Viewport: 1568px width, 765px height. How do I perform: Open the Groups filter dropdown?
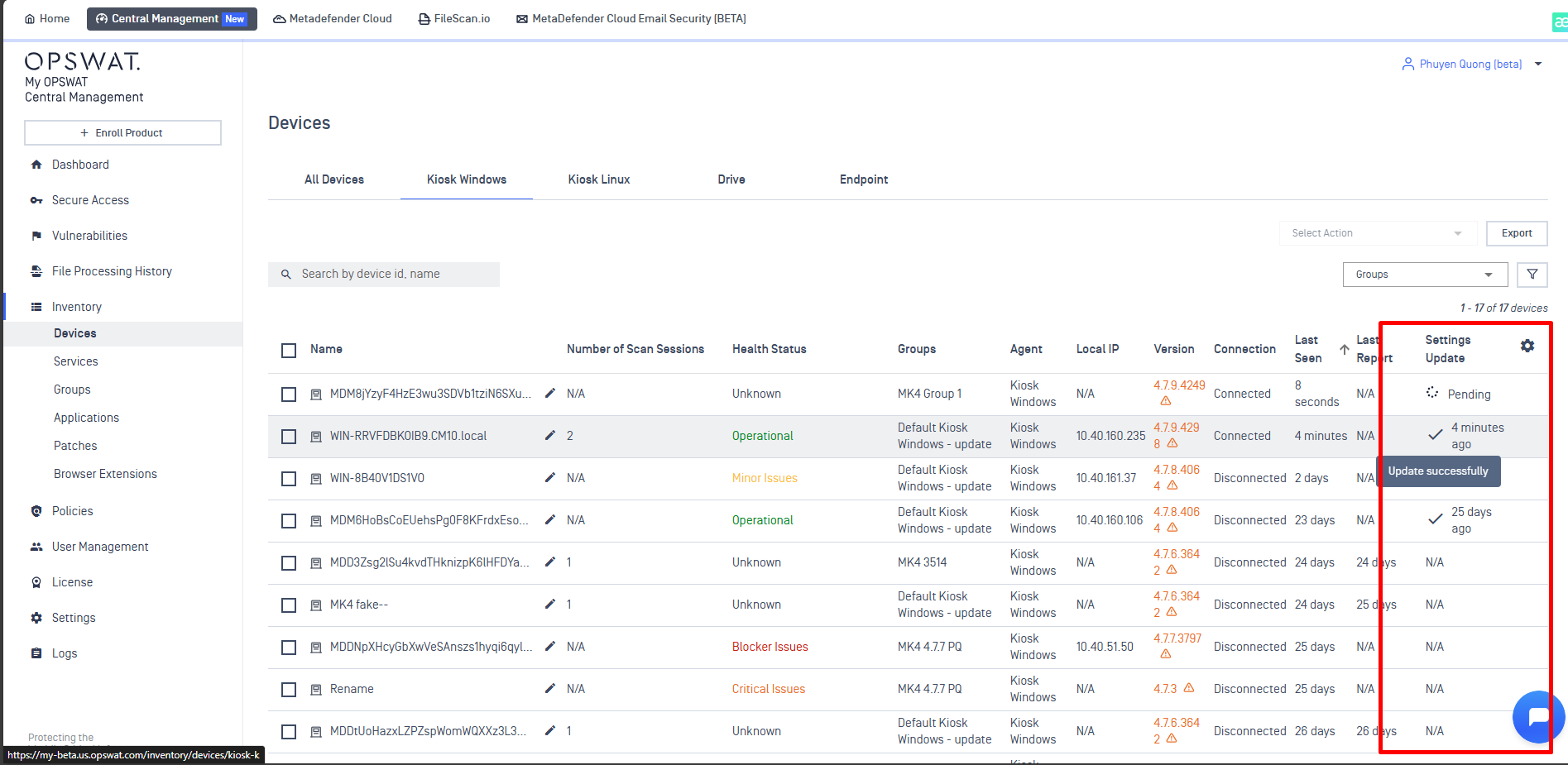(1424, 275)
